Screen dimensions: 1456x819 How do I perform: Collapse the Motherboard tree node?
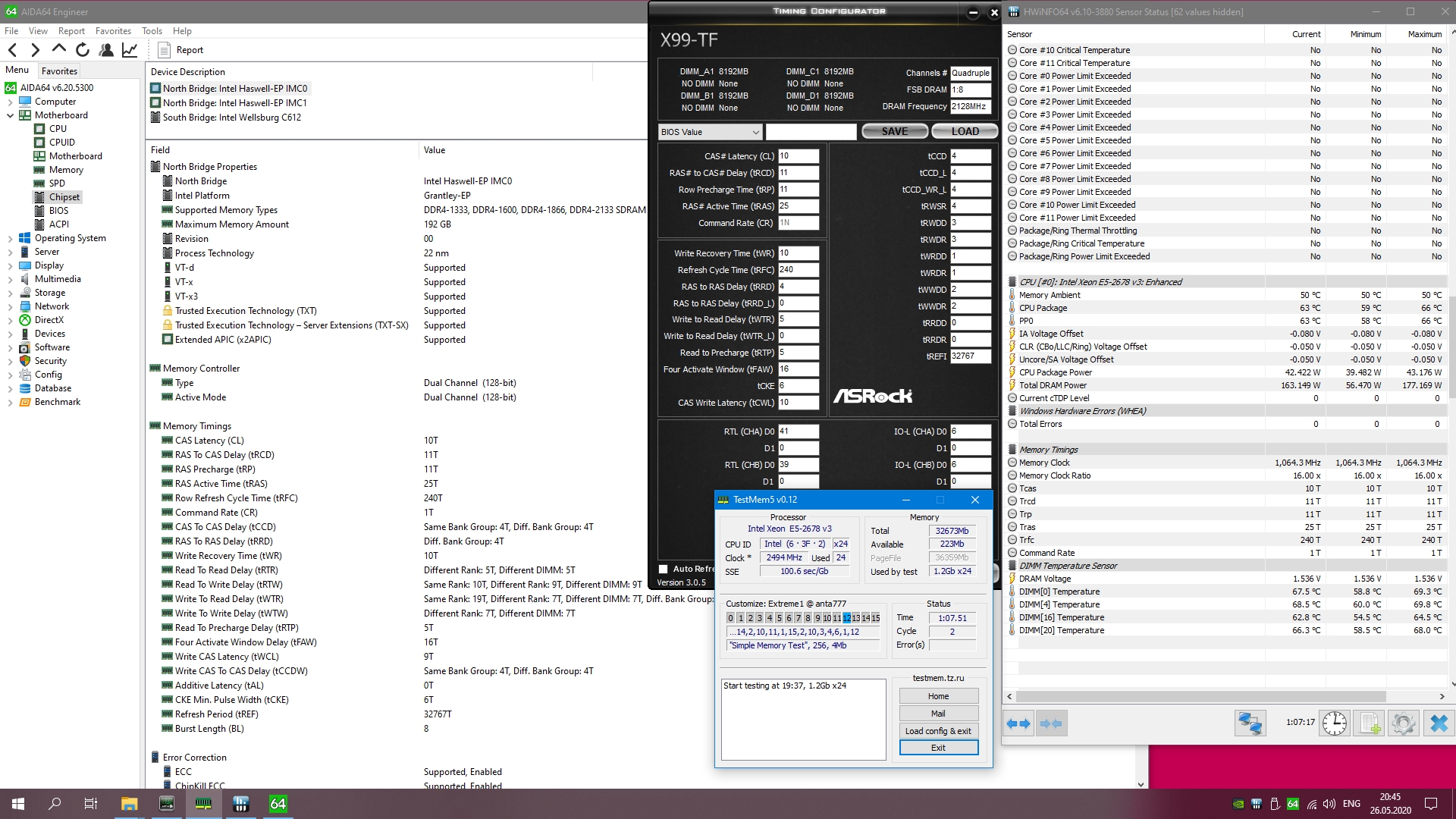(10, 115)
